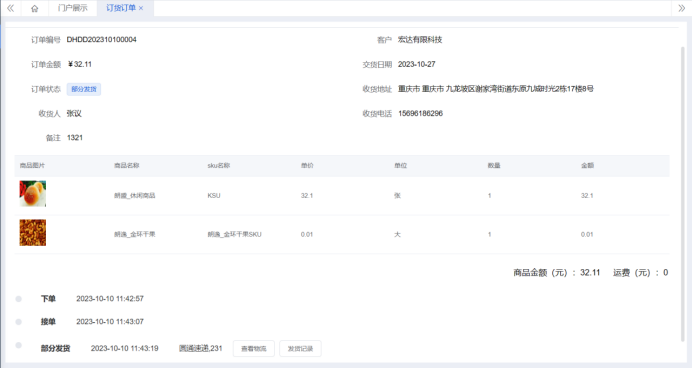Click the vertical scrollbar on the right
The height and width of the screenshot is (369, 693).
[683, 194]
